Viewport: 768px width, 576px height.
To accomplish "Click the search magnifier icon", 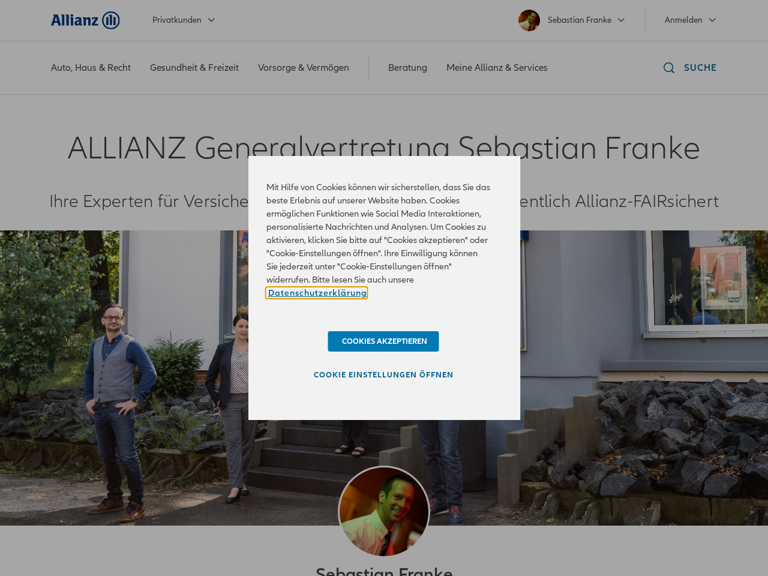I will point(669,68).
